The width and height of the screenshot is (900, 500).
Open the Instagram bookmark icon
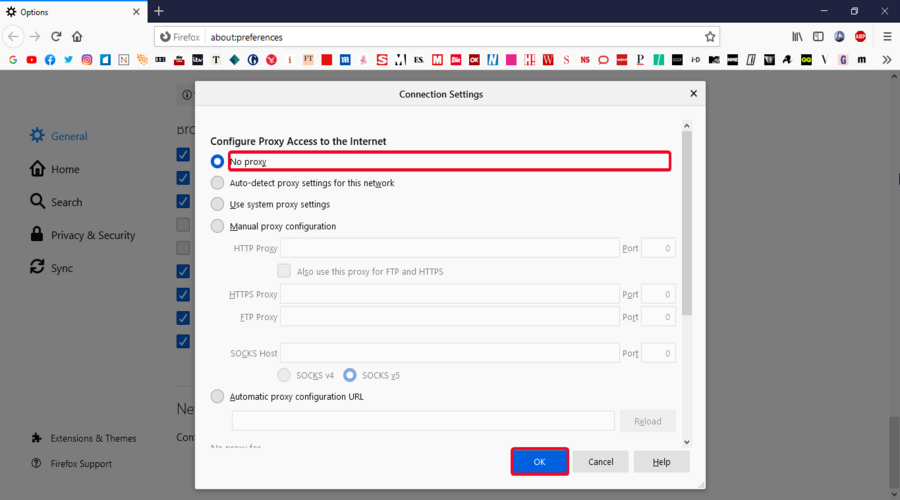coord(87,60)
